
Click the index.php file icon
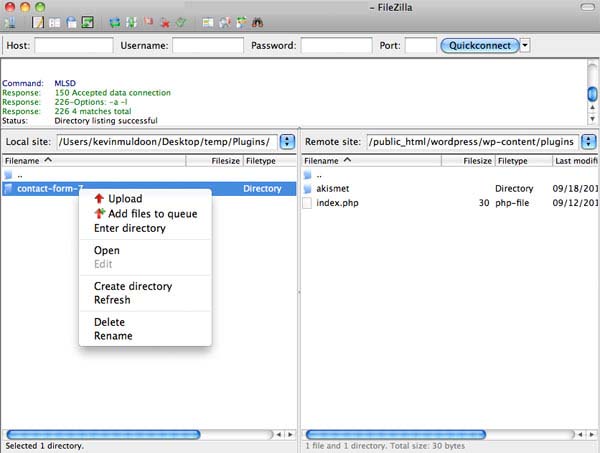[307, 203]
